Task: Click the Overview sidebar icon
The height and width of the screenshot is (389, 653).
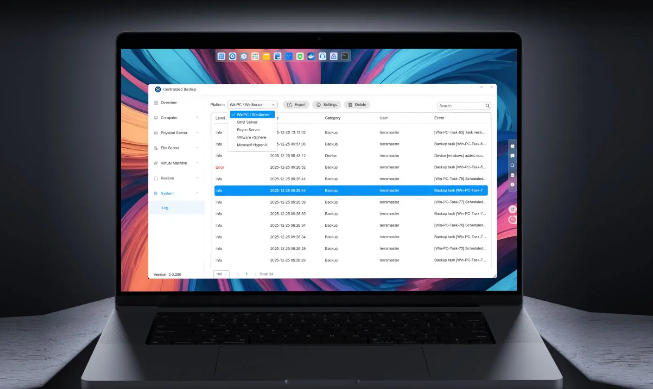Action: click(156, 102)
